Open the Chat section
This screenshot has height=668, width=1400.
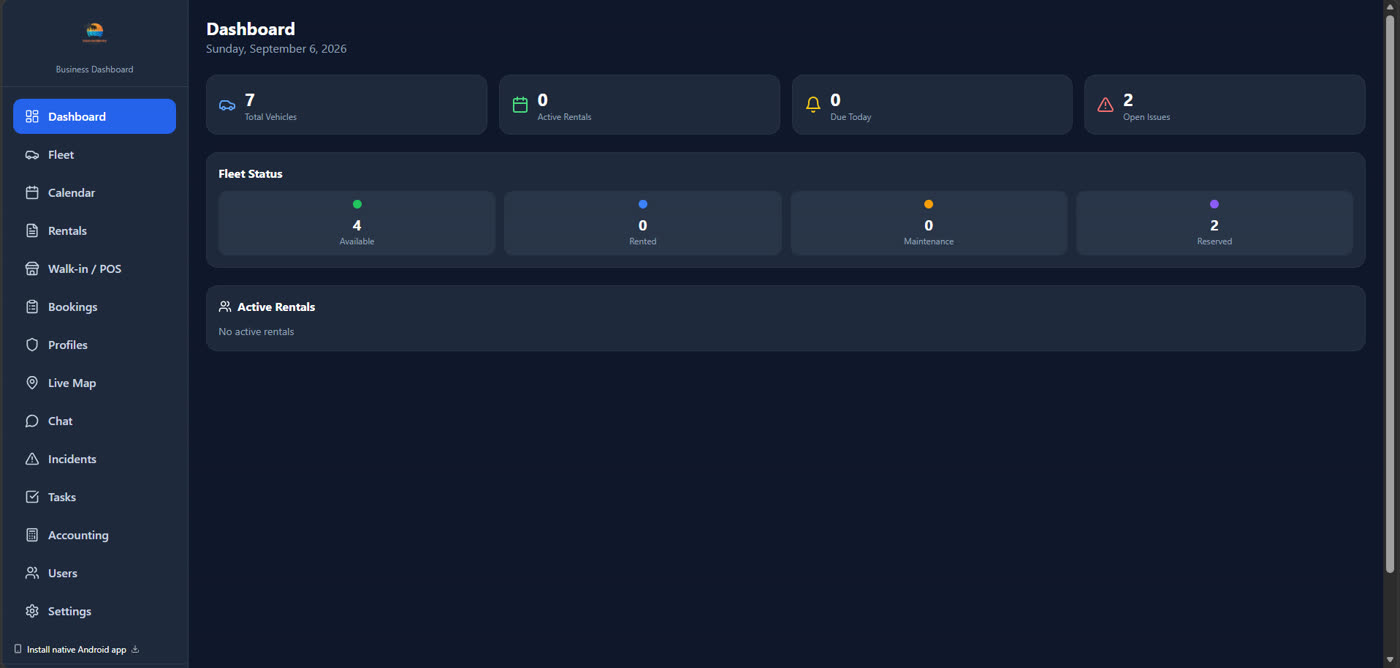[94, 421]
